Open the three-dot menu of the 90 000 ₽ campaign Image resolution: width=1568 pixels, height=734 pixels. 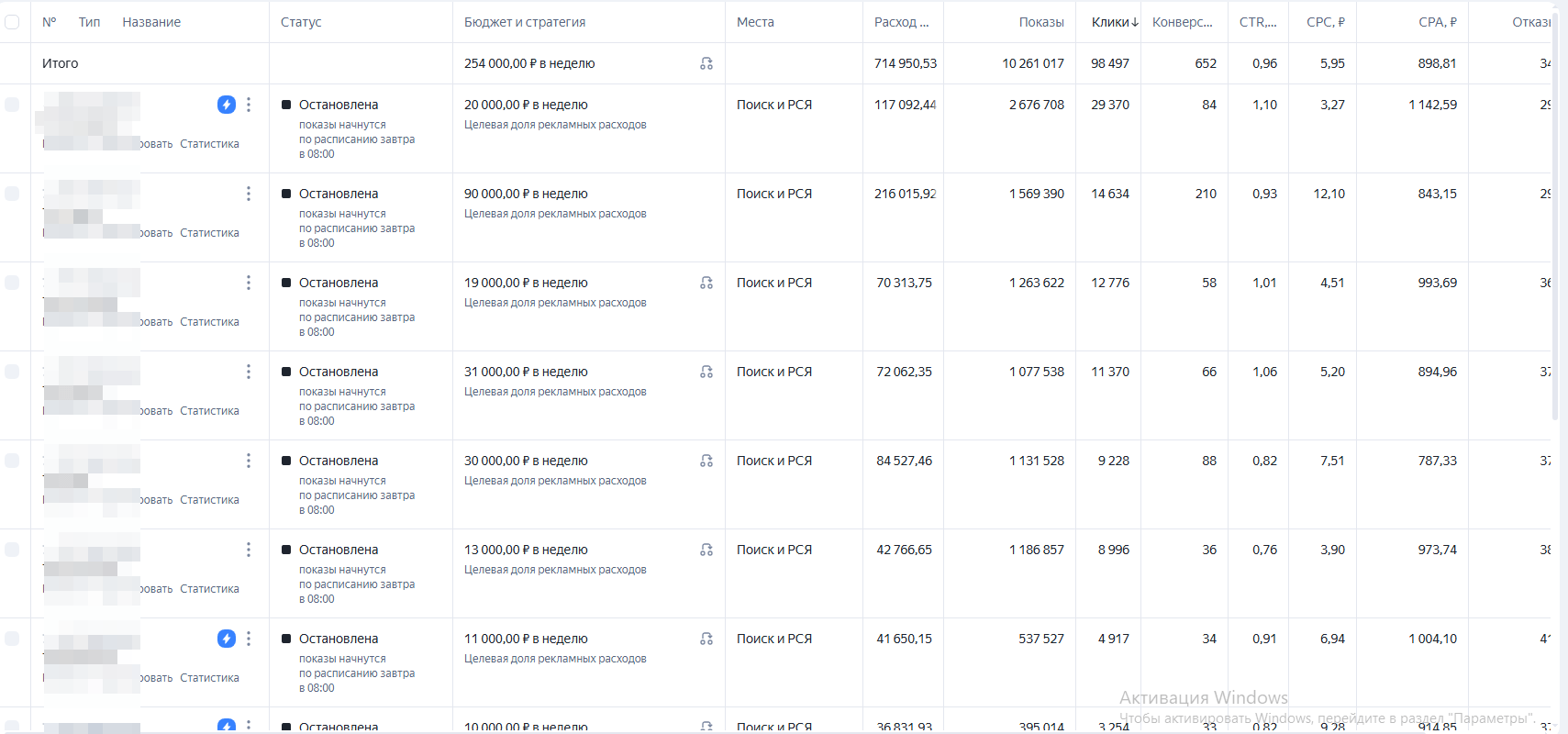pos(249,194)
